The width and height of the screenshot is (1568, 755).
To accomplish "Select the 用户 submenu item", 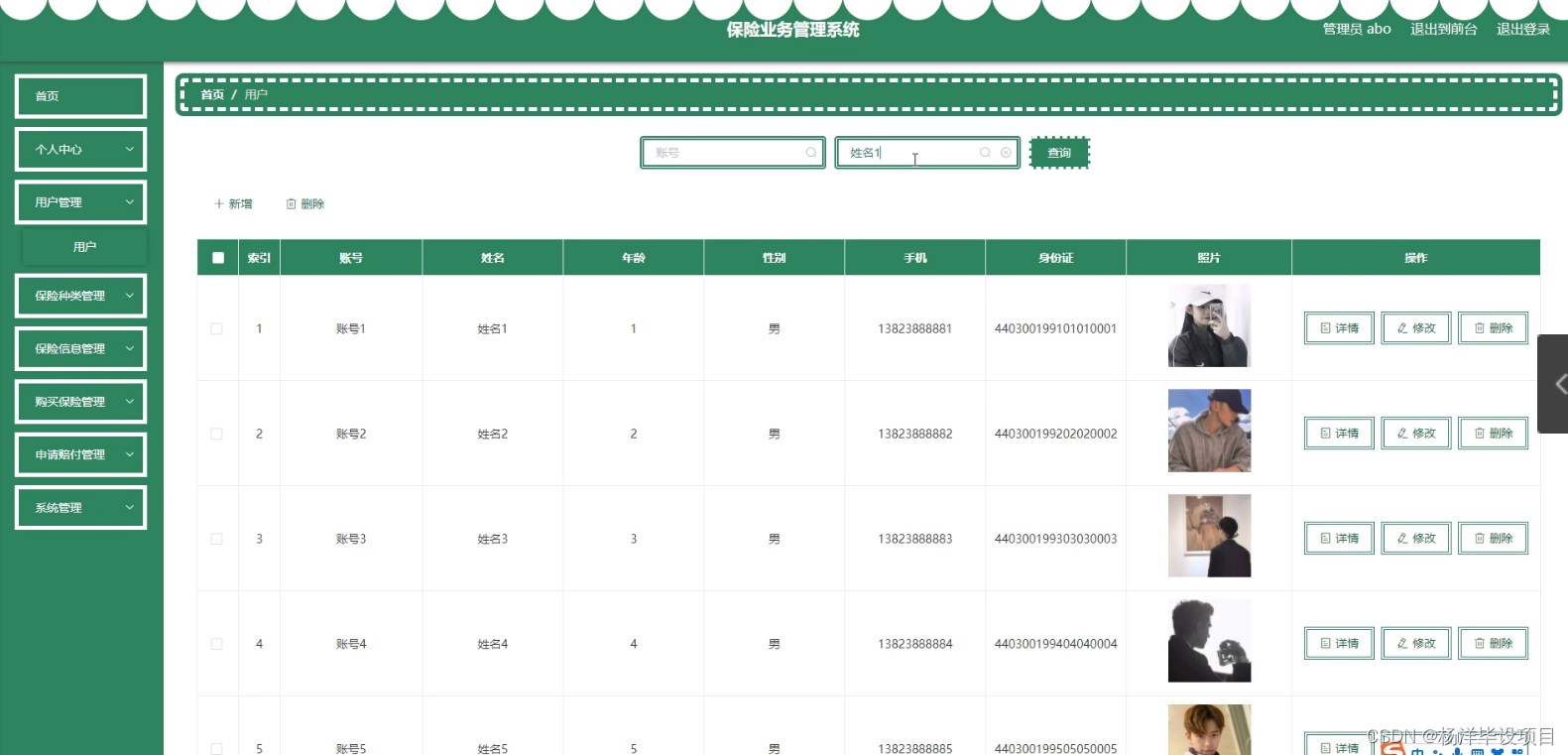I will [x=84, y=247].
